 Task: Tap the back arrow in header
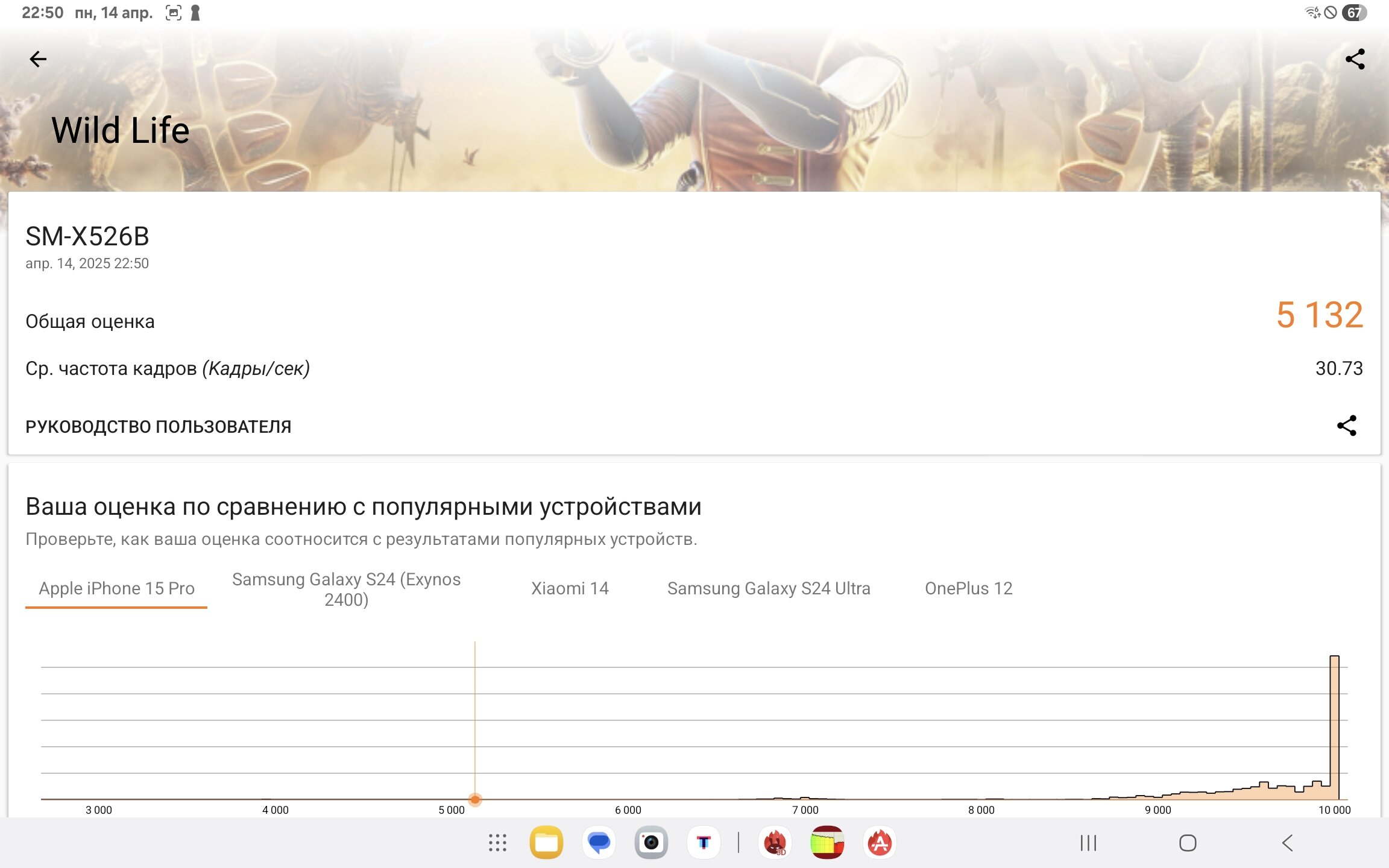tap(38, 59)
